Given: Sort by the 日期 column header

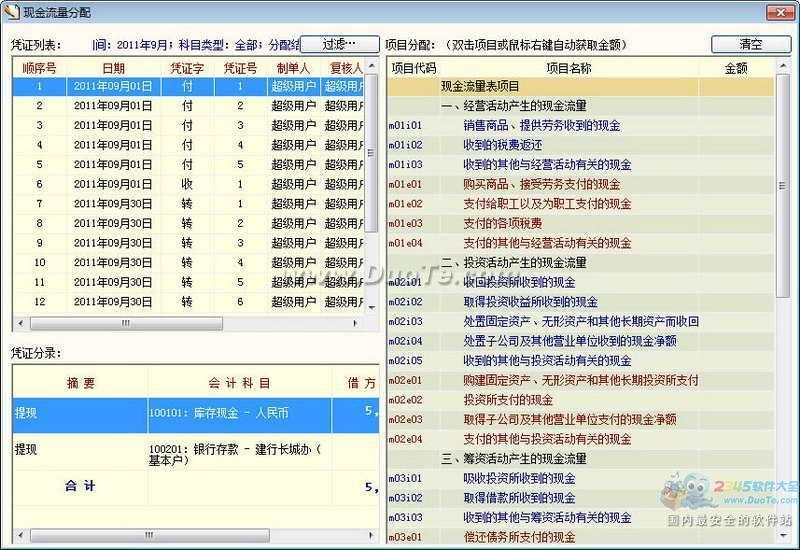Looking at the screenshot, I should tap(113, 68).
